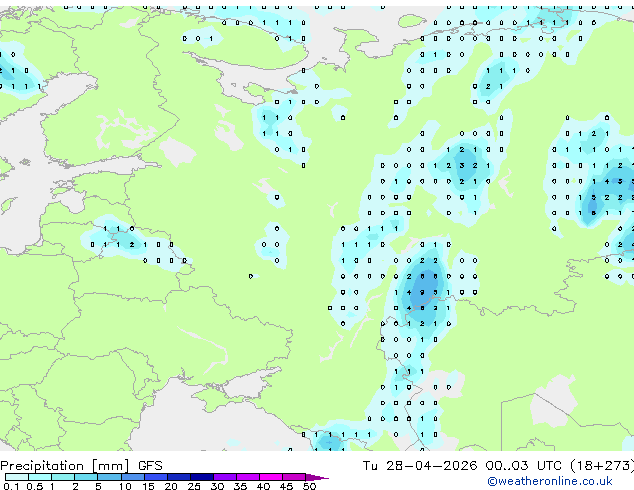Click the "Precipitation [mm] GFS" title
The width and height of the screenshot is (634, 490).
[81, 466]
